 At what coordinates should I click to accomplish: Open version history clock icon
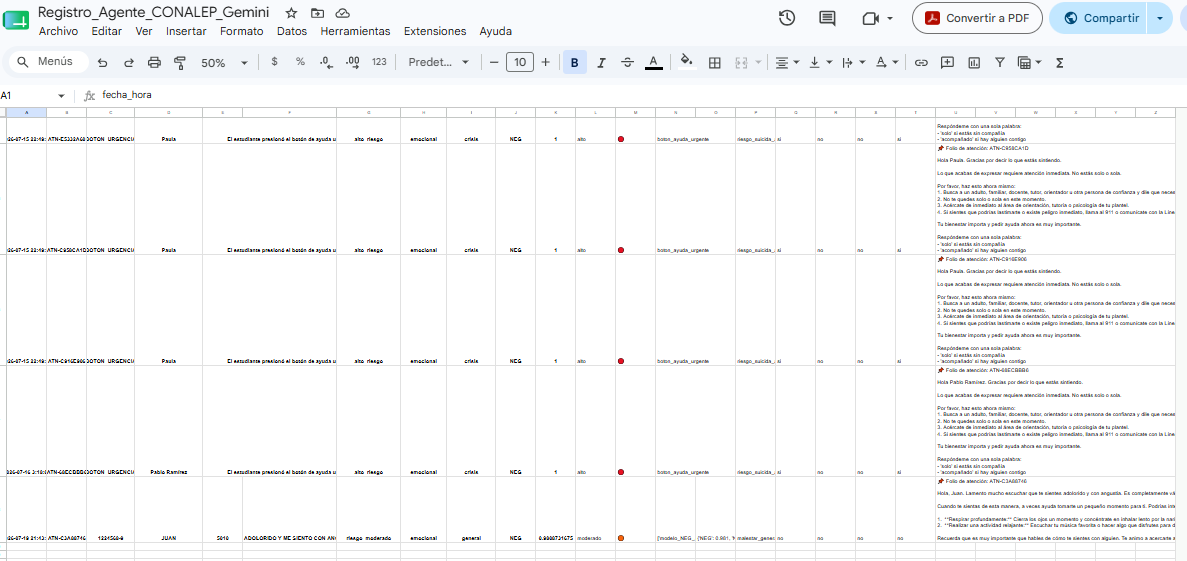click(787, 18)
